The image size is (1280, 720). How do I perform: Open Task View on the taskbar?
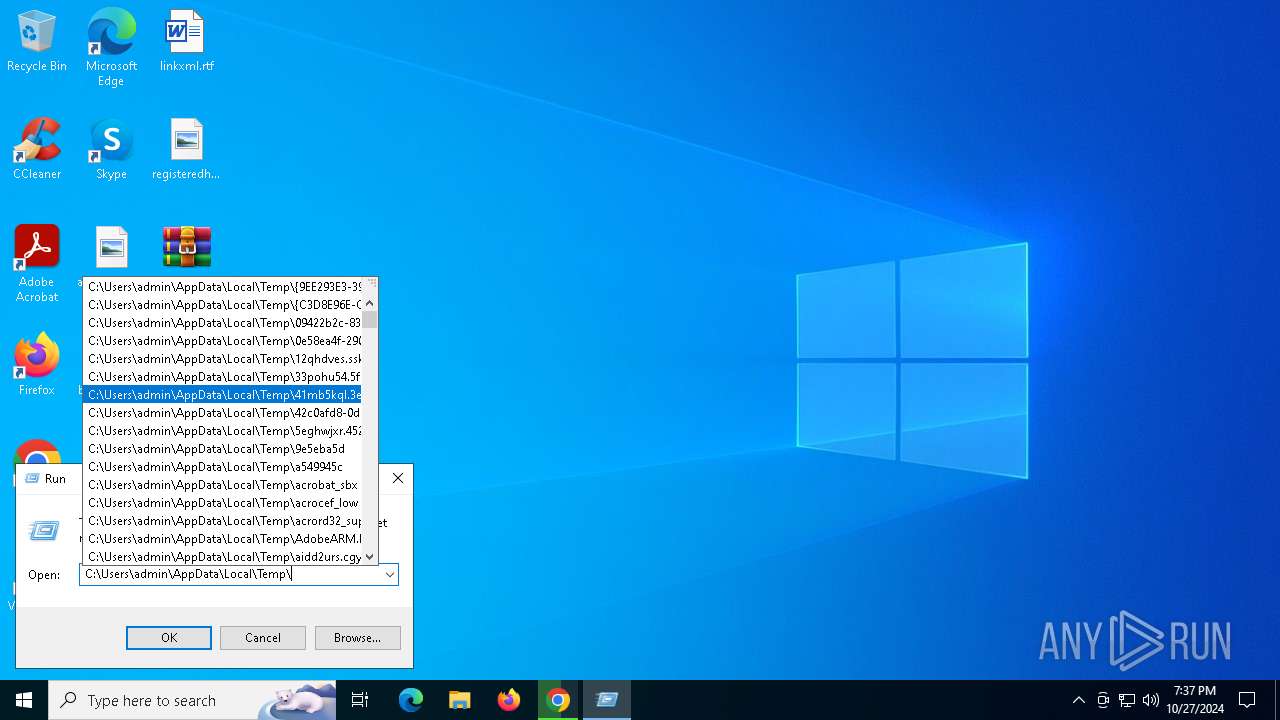[360, 700]
